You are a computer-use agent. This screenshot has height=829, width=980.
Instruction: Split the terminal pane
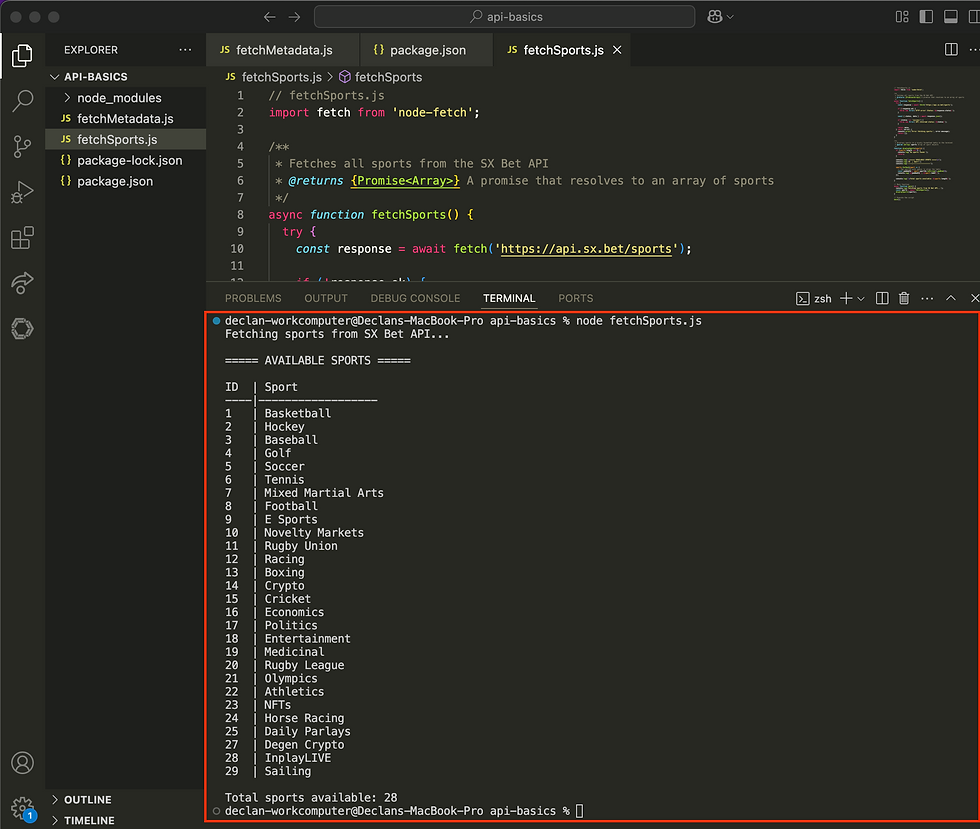pyautogui.click(x=882, y=298)
